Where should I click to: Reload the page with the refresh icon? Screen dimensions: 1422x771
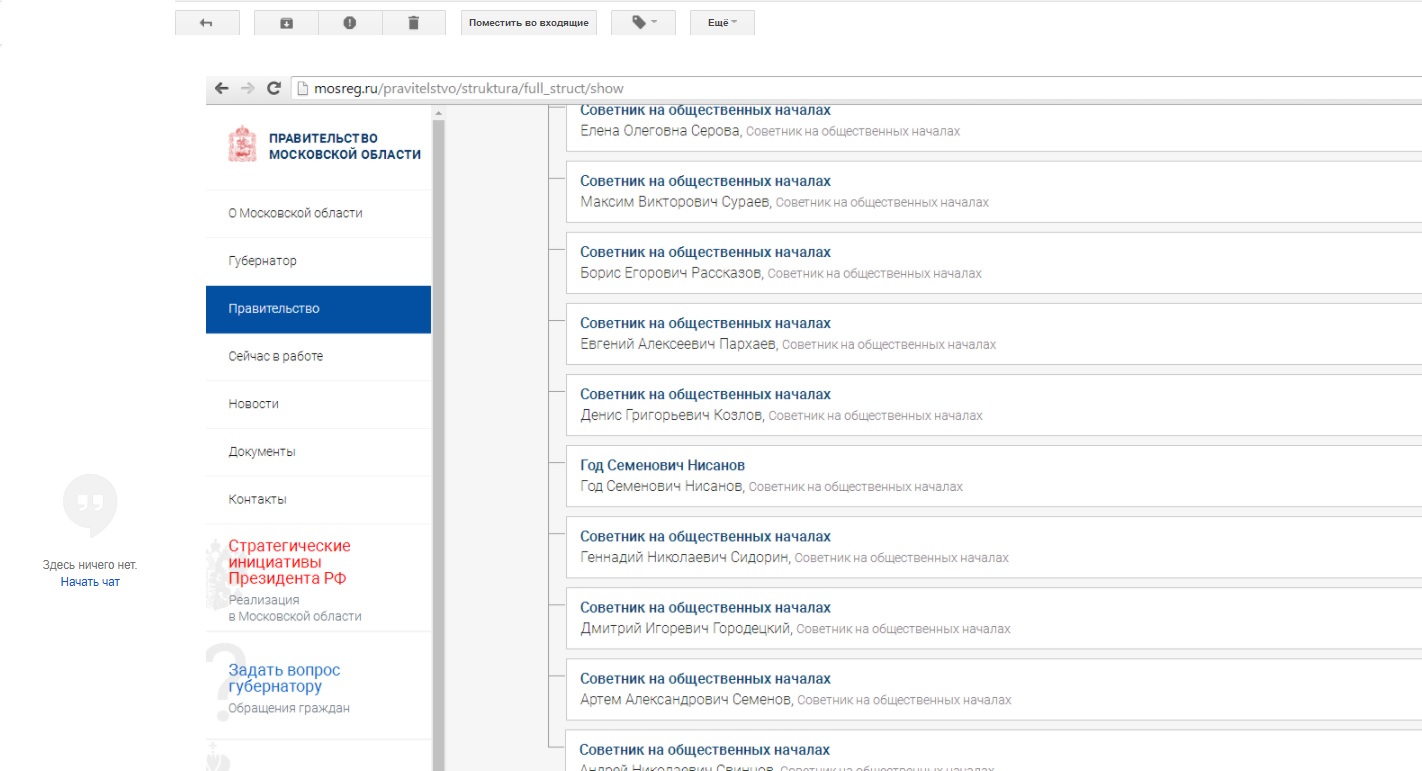tap(273, 88)
